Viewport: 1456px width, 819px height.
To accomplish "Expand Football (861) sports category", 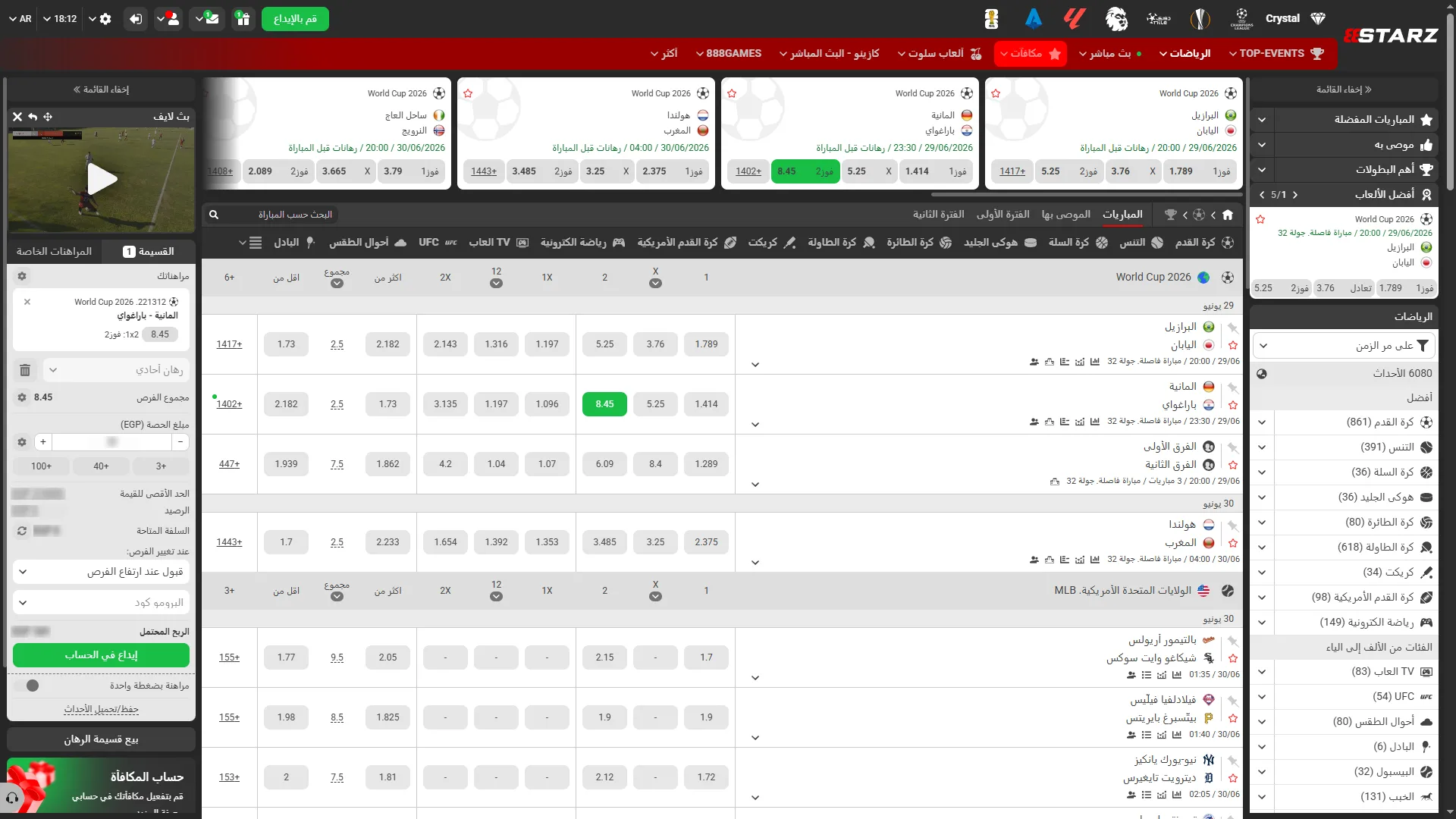I will coord(1262,422).
